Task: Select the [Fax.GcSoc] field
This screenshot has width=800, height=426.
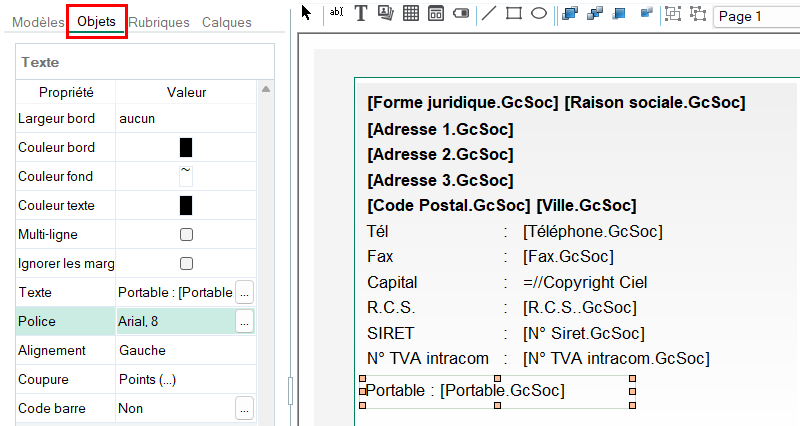Action: tap(568, 257)
